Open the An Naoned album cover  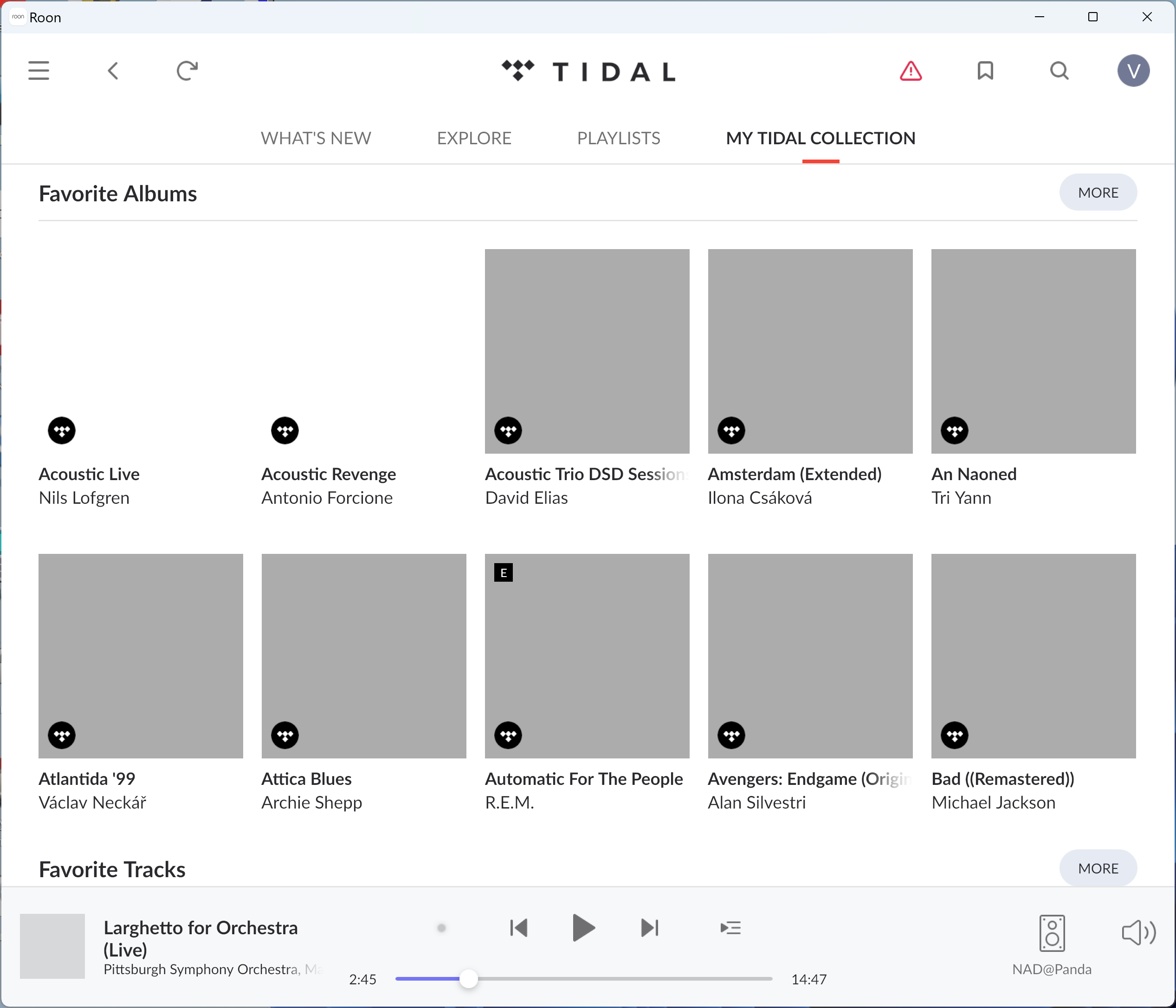[1033, 351]
